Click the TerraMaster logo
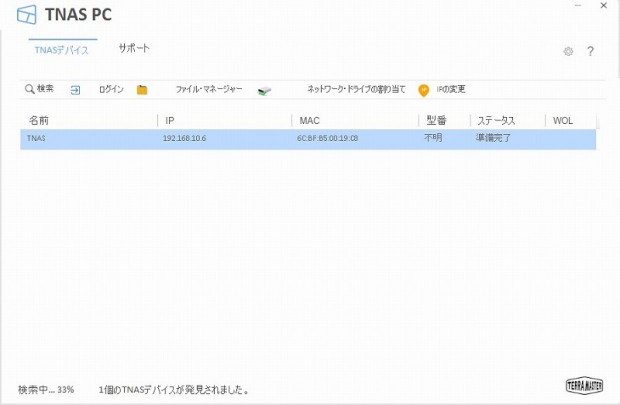This screenshot has width=620, height=405. 584,385
